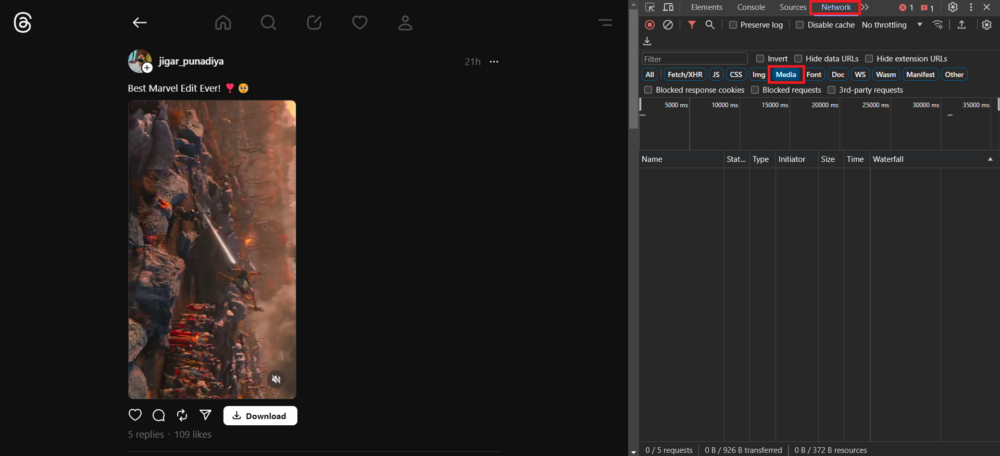The width and height of the screenshot is (1000, 456).
Task: Open the Profile person icon
Action: tap(406, 23)
